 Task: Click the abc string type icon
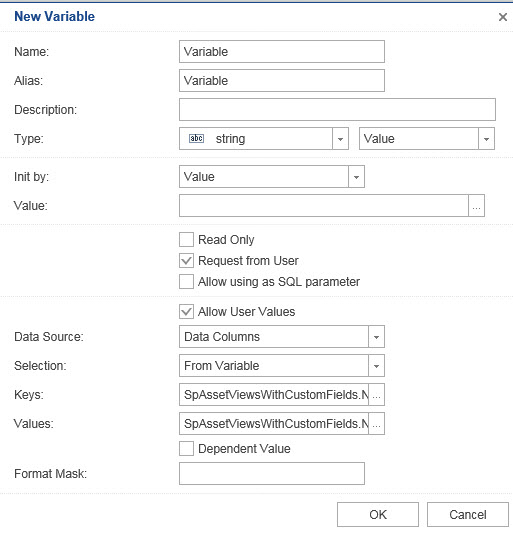click(196, 138)
